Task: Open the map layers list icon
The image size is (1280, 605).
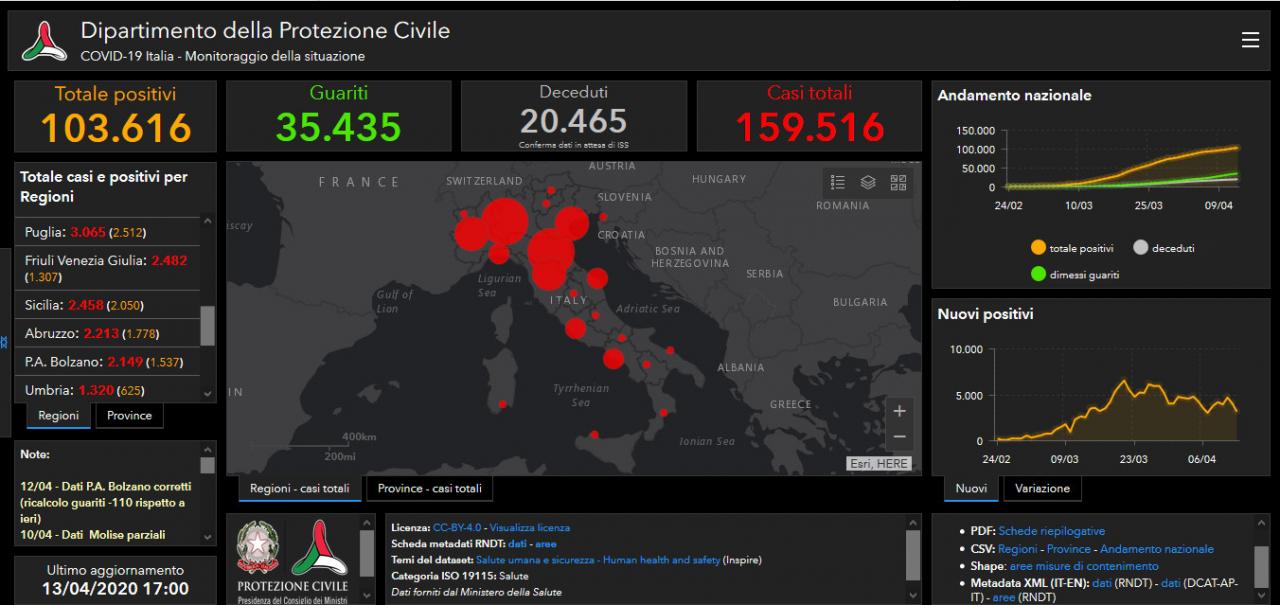Action: [868, 182]
